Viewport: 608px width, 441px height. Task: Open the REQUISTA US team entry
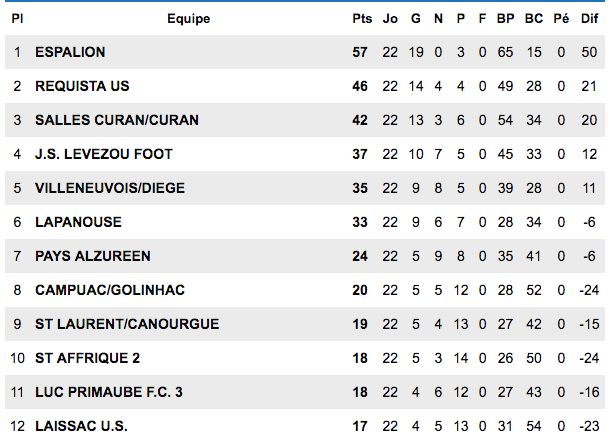click(82, 86)
